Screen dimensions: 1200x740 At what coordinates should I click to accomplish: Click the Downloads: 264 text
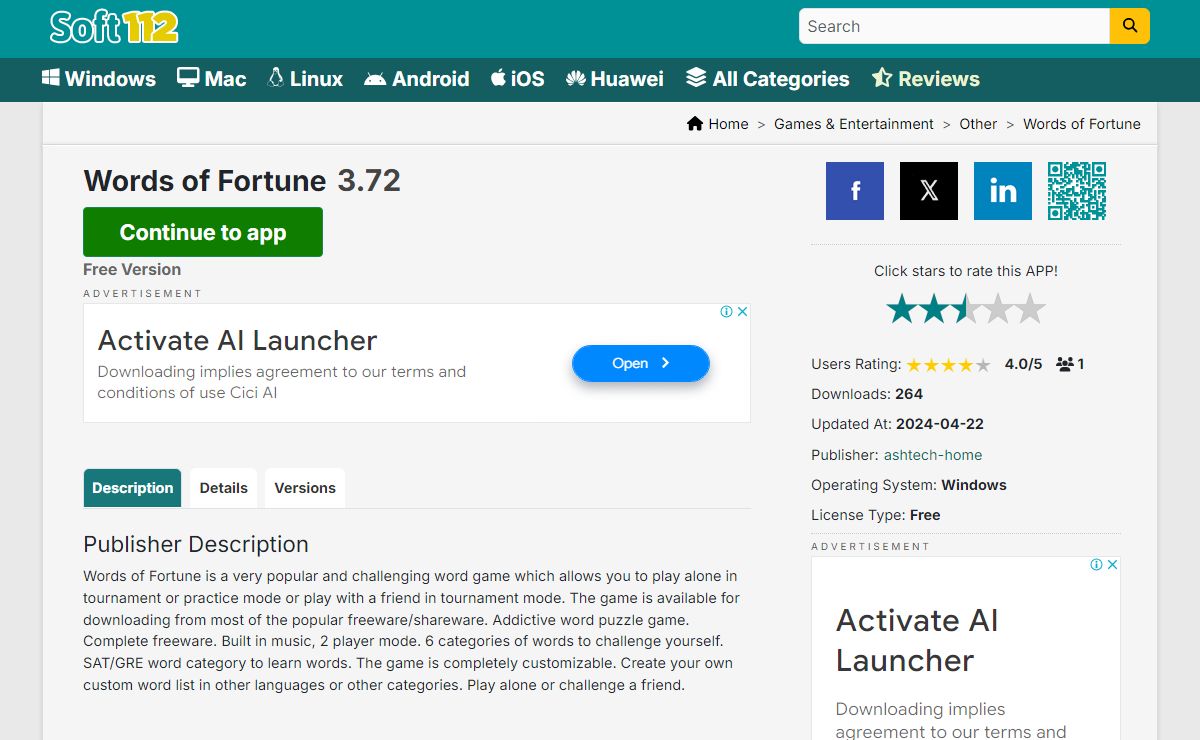click(867, 394)
